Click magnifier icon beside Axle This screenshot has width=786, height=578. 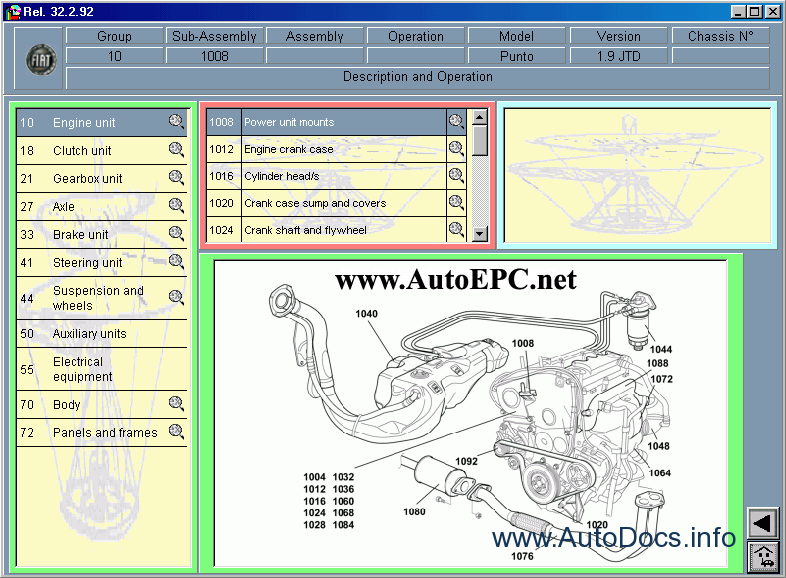[176, 205]
